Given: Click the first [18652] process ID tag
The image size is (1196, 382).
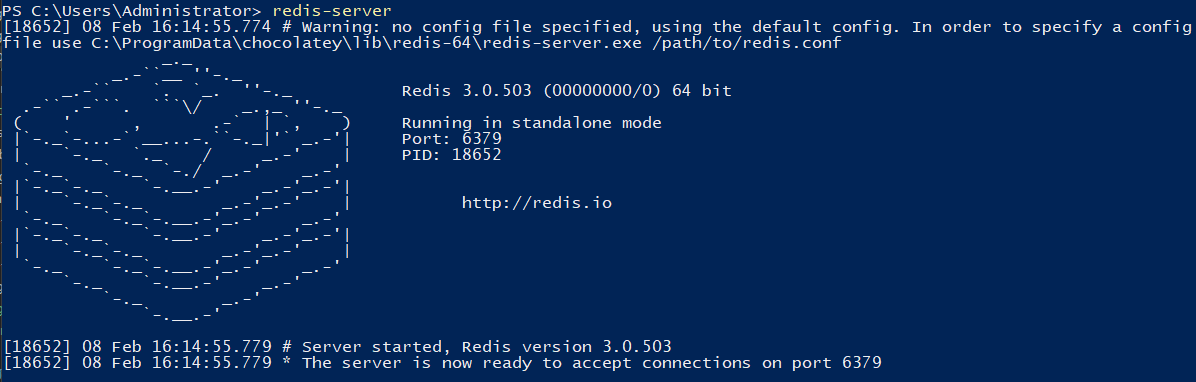Looking at the screenshot, I should (x=37, y=27).
